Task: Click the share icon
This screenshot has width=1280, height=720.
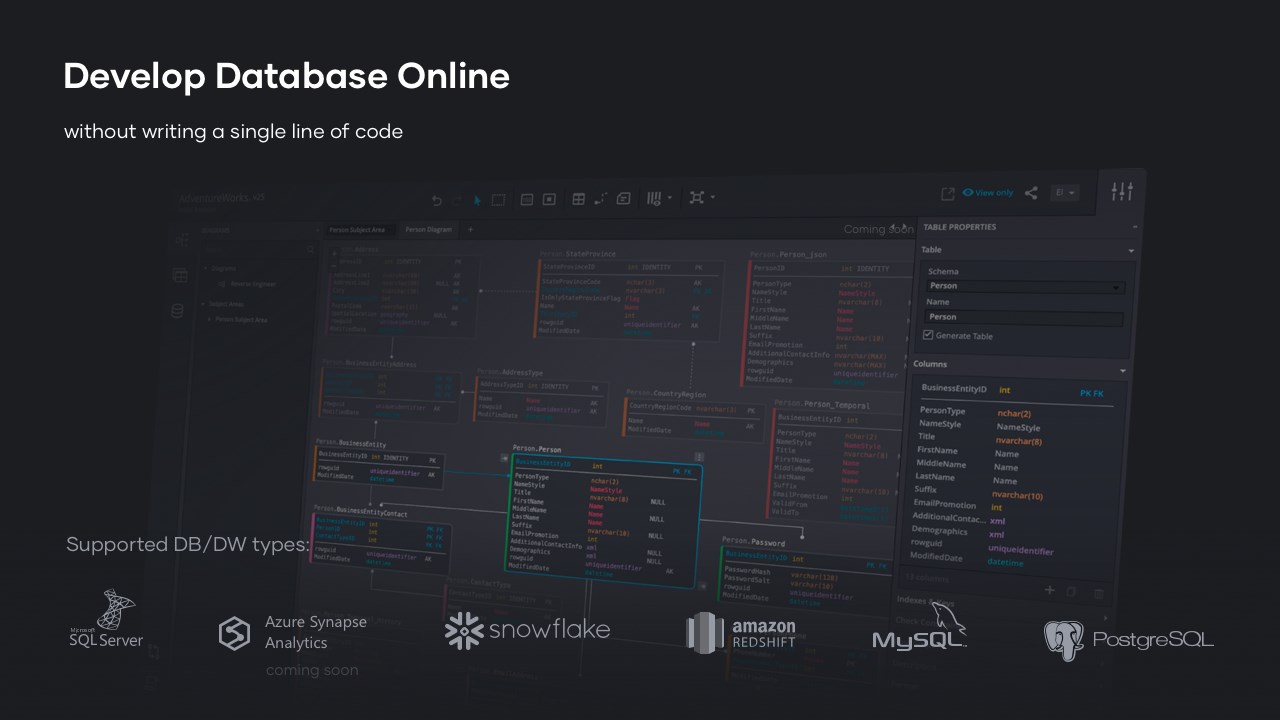Action: tap(1031, 193)
